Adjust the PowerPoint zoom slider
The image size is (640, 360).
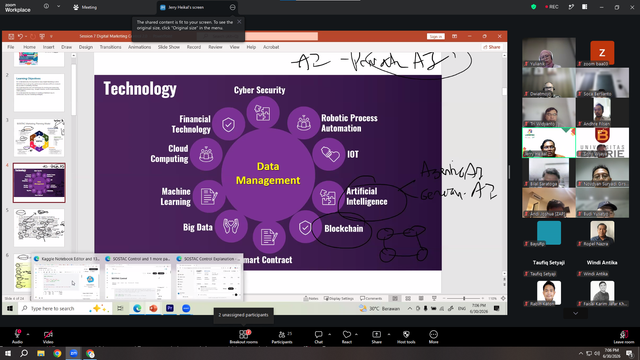464,298
